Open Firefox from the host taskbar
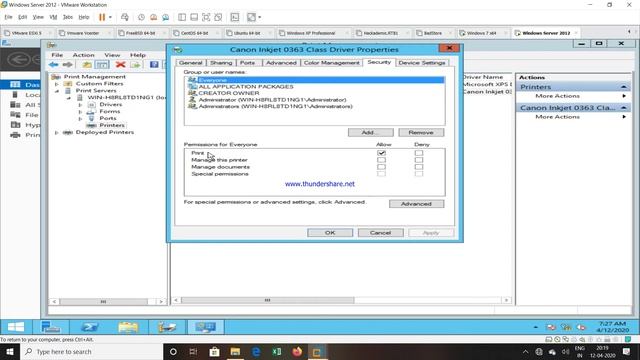Image resolution: width=640 pixels, height=360 pixels. tap(297, 351)
